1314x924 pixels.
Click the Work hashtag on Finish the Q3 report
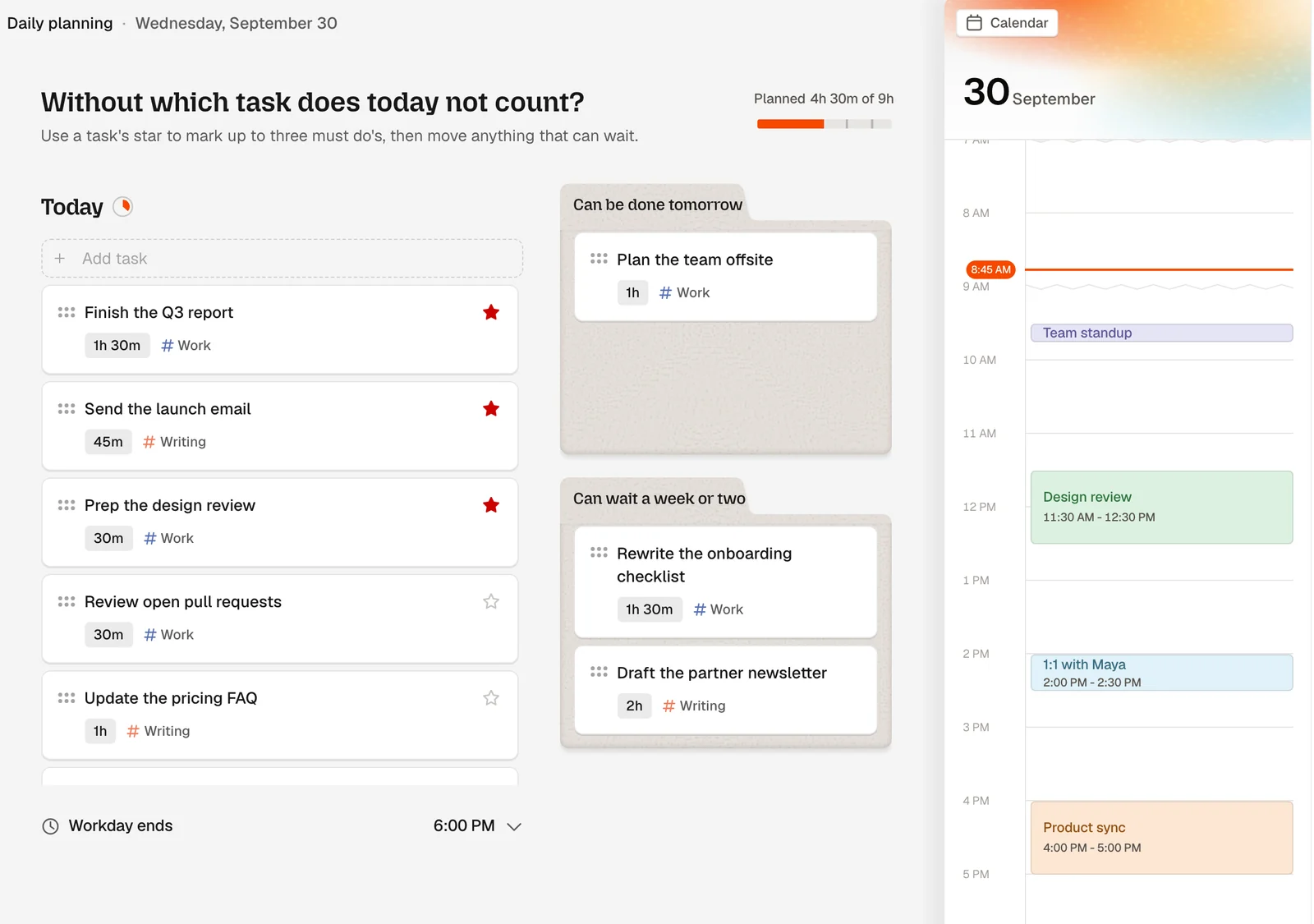[186, 346]
